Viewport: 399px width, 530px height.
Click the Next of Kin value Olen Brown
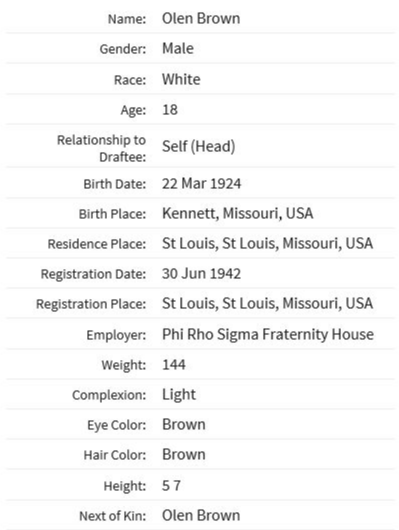(x=201, y=515)
